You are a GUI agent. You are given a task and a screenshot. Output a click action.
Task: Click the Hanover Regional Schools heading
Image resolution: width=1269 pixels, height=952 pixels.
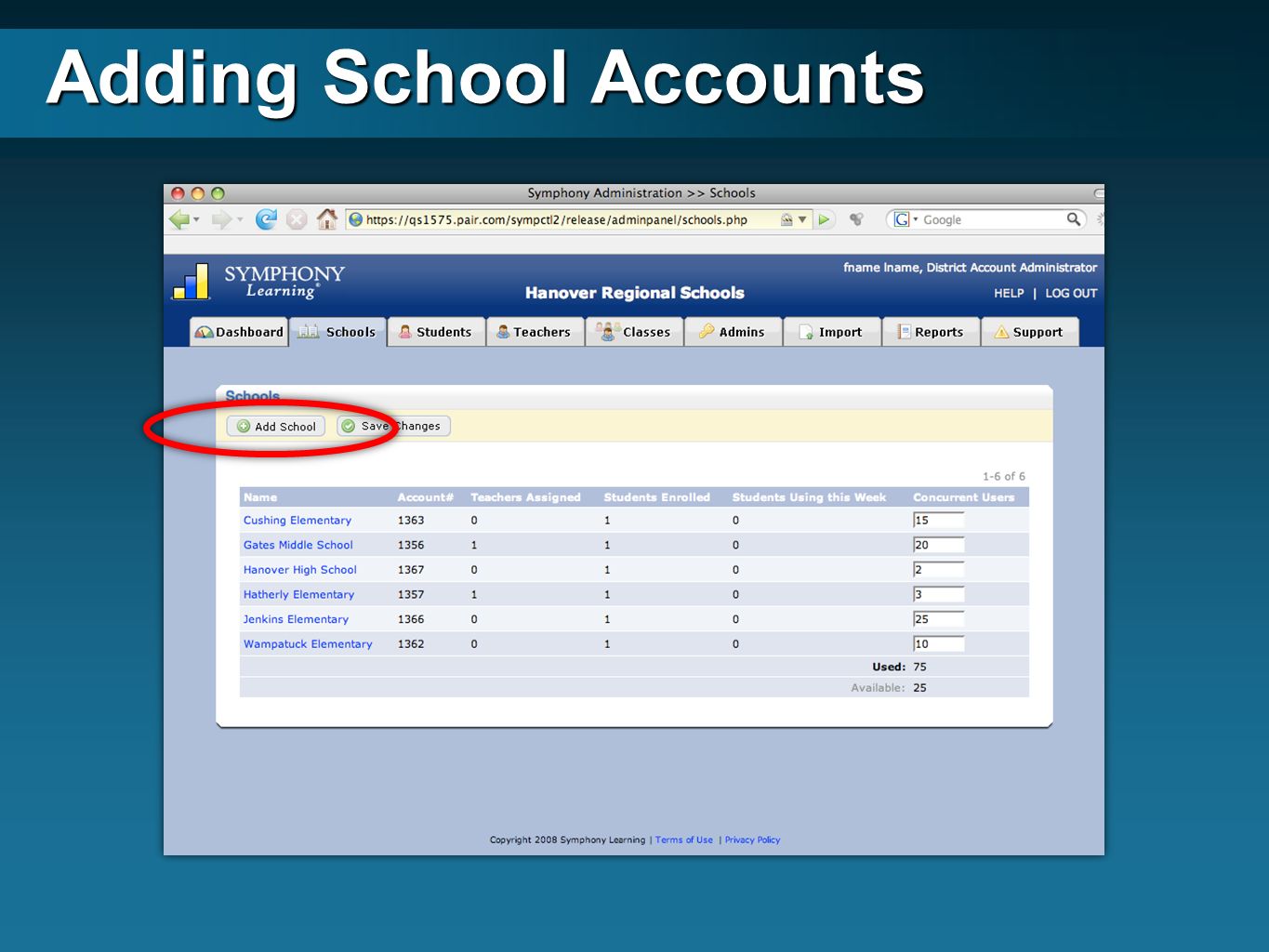point(635,293)
